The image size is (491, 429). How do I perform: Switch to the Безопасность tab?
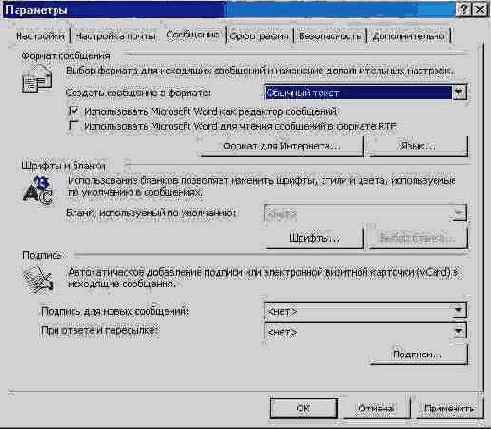[330, 36]
